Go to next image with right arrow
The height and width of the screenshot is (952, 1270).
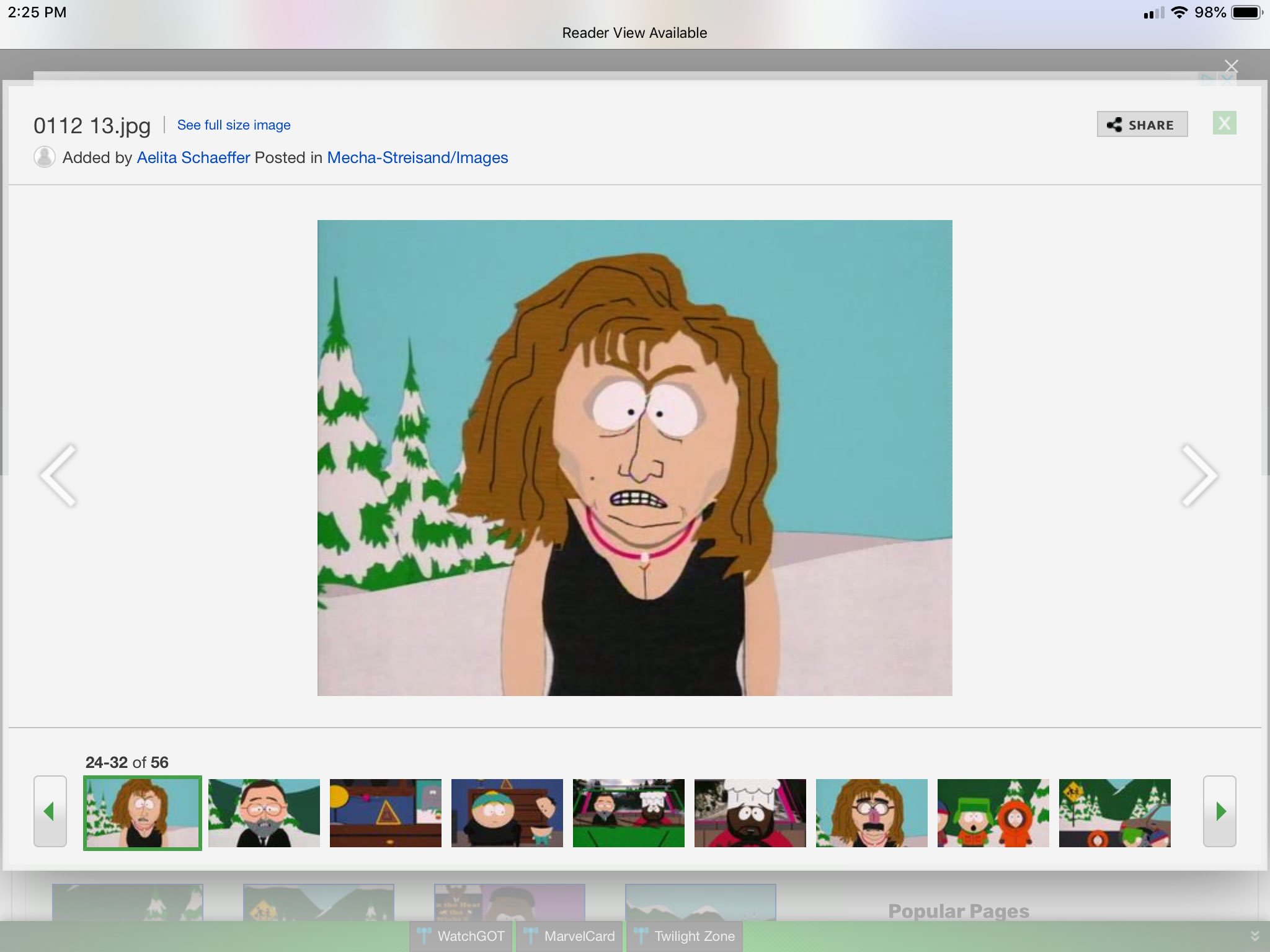(x=1199, y=475)
